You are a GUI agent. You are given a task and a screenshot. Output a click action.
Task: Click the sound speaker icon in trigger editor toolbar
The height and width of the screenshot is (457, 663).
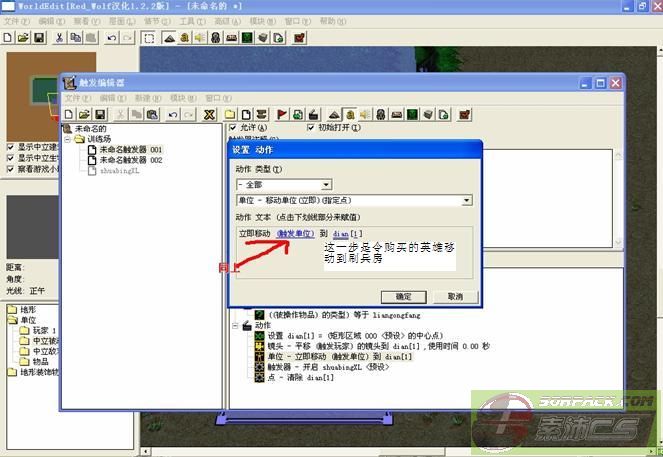tap(367, 115)
